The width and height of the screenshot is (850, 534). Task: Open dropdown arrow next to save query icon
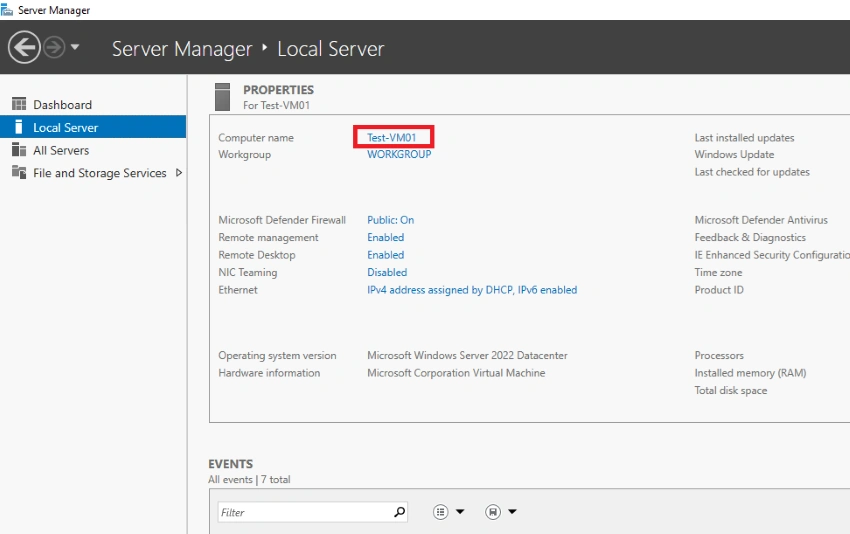coord(512,511)
